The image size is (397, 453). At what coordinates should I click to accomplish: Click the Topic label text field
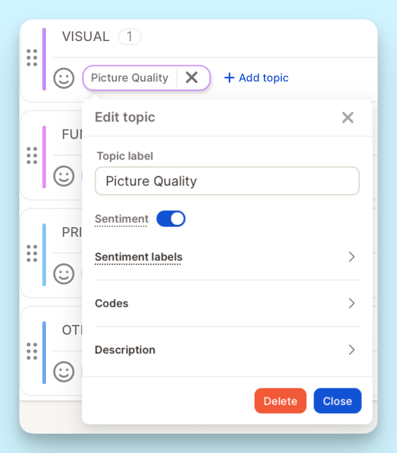pyautogui.click(x=227, y=181)
